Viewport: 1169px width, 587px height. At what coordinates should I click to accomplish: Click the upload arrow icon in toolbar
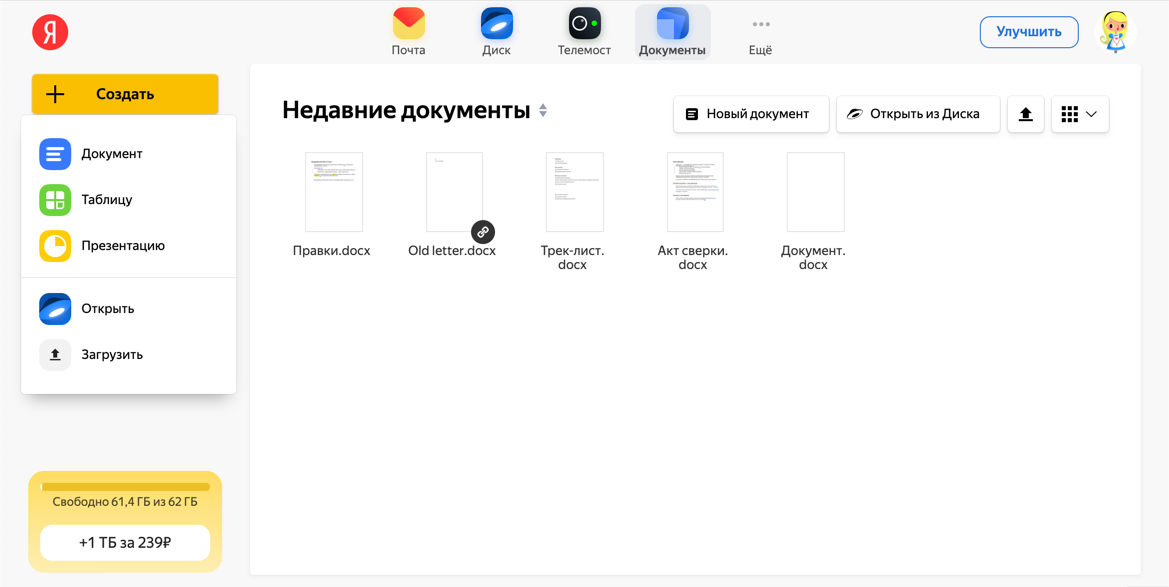pos(1025,114)
